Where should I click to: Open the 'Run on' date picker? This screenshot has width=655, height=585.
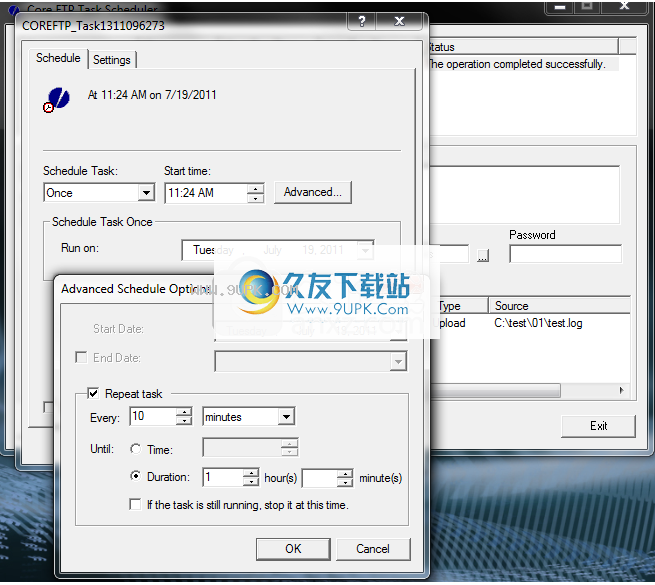(366, 250)
